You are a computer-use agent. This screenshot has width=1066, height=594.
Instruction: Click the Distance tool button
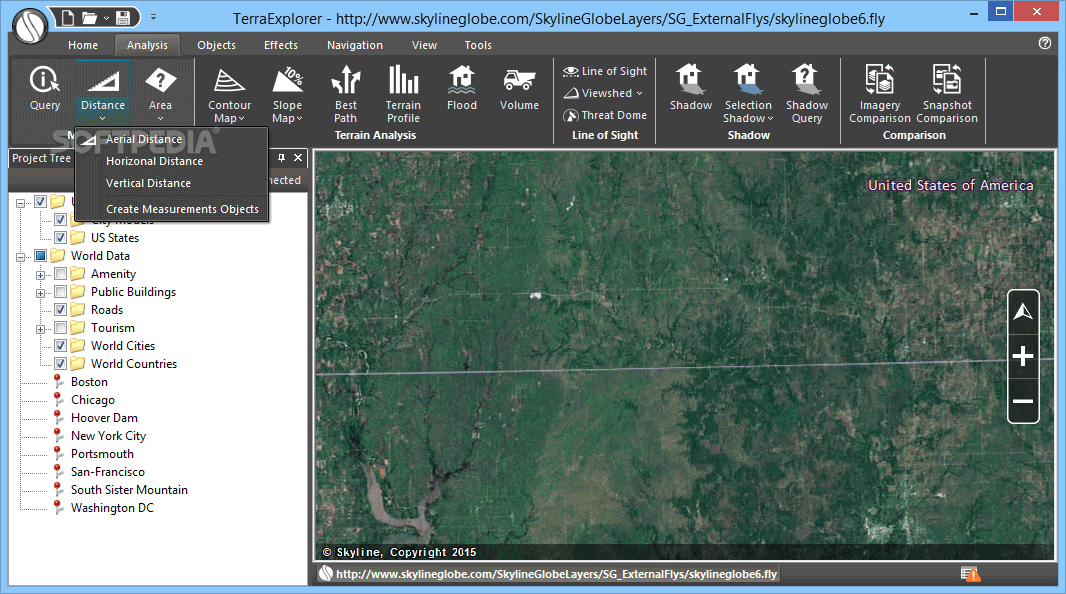103,93
